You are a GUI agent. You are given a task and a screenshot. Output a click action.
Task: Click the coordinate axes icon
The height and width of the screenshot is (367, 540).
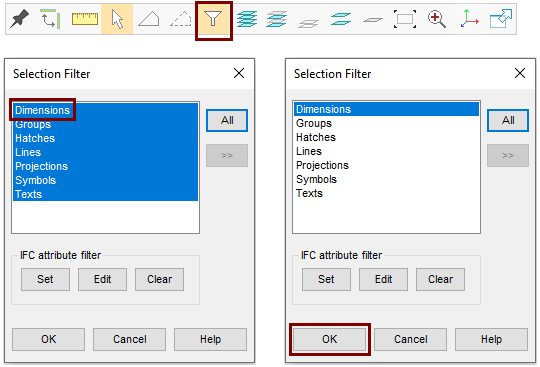point(469,19)
